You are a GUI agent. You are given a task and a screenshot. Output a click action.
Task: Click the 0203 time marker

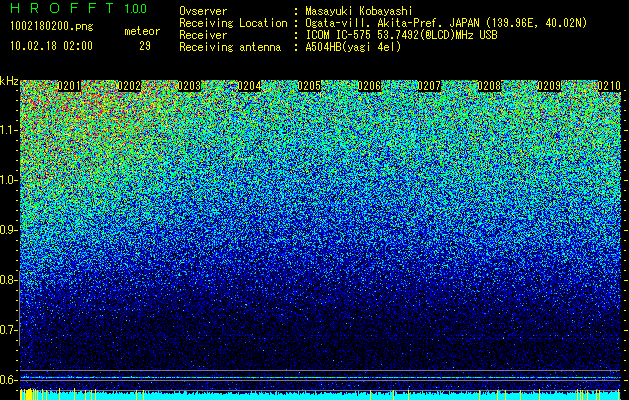[x=189, y=86]
